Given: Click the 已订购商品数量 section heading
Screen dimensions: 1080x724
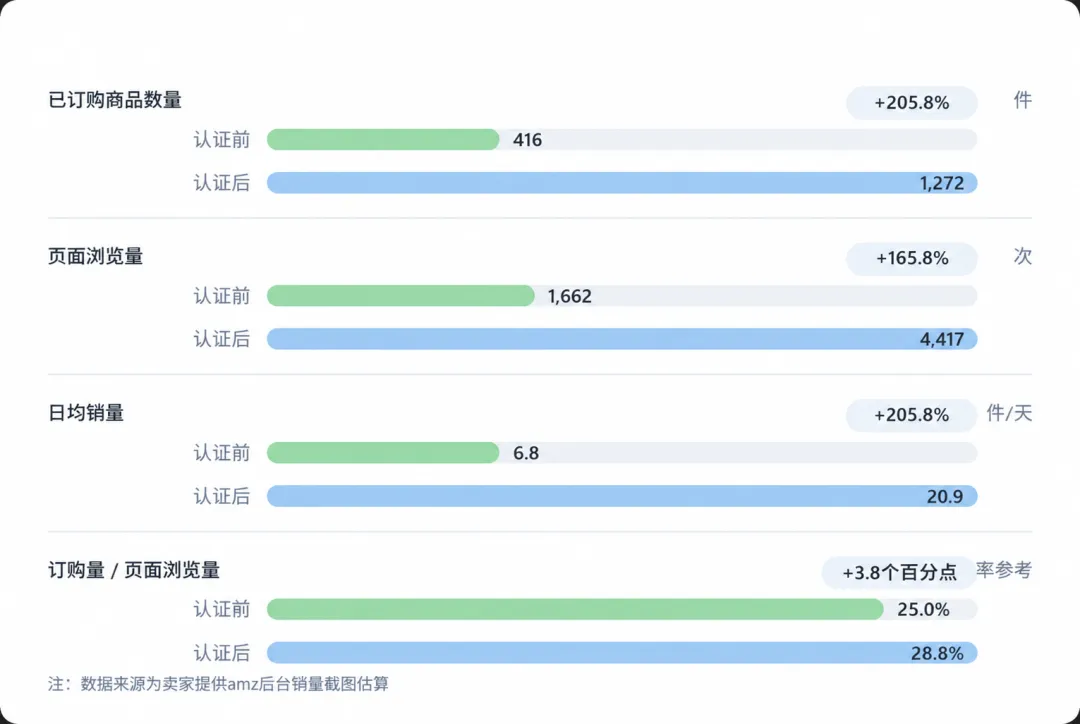Looking at the screenshot, I should 115,100.
